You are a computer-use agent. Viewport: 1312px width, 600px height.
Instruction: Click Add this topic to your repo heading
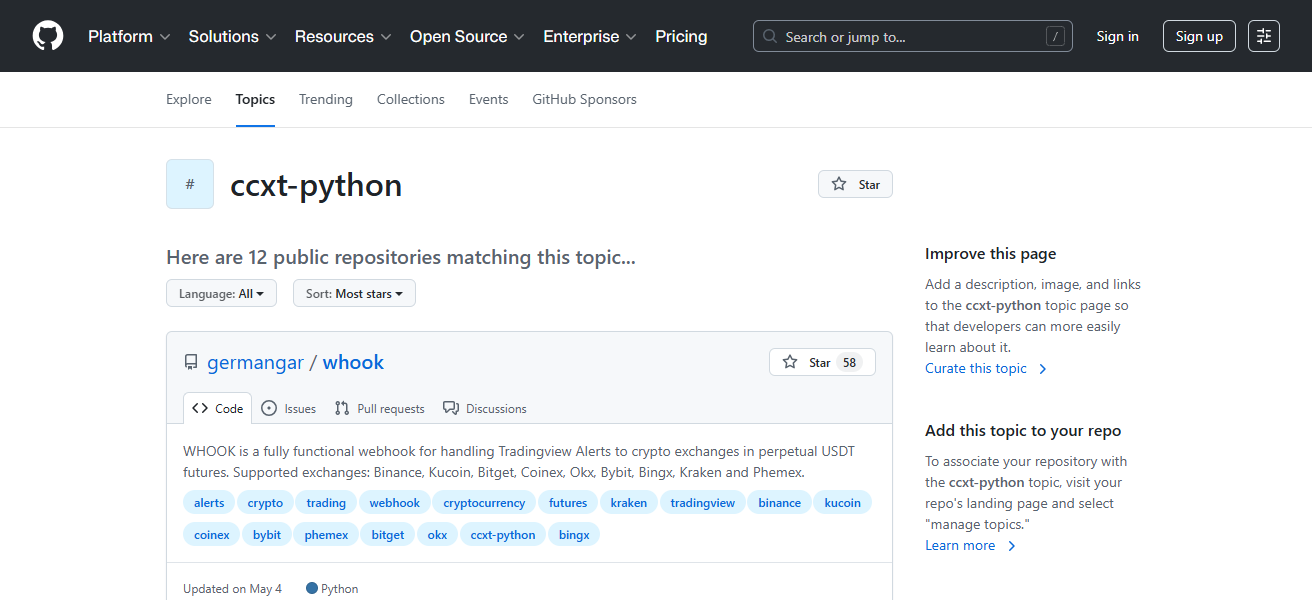pyautogui.click(x=1023, y=431)
